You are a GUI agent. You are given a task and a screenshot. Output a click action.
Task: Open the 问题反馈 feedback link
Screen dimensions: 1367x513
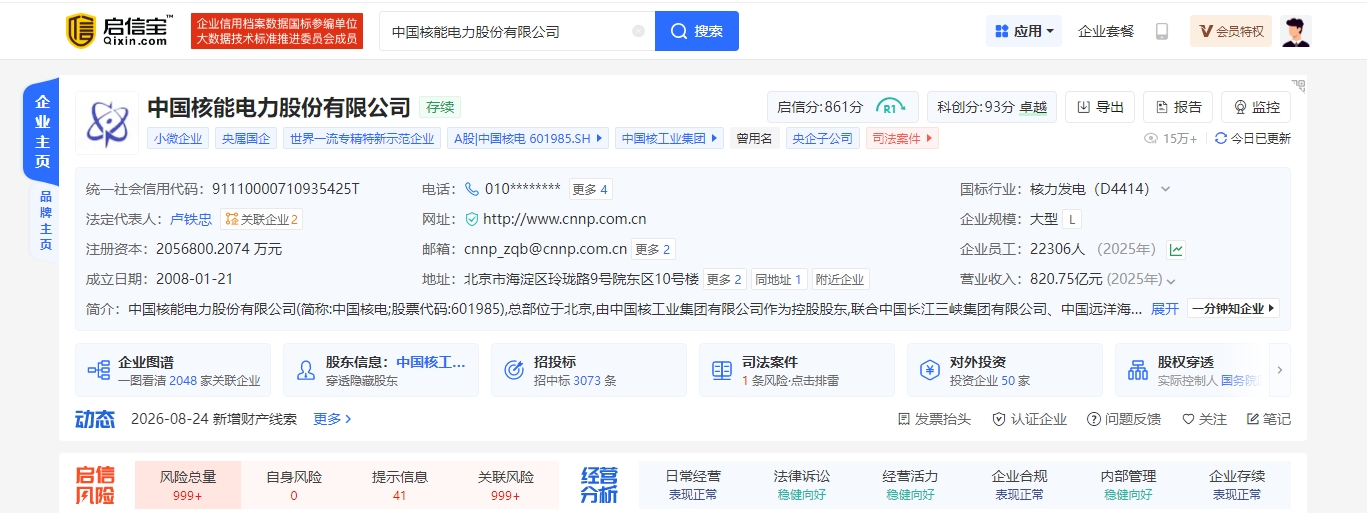1124,419
